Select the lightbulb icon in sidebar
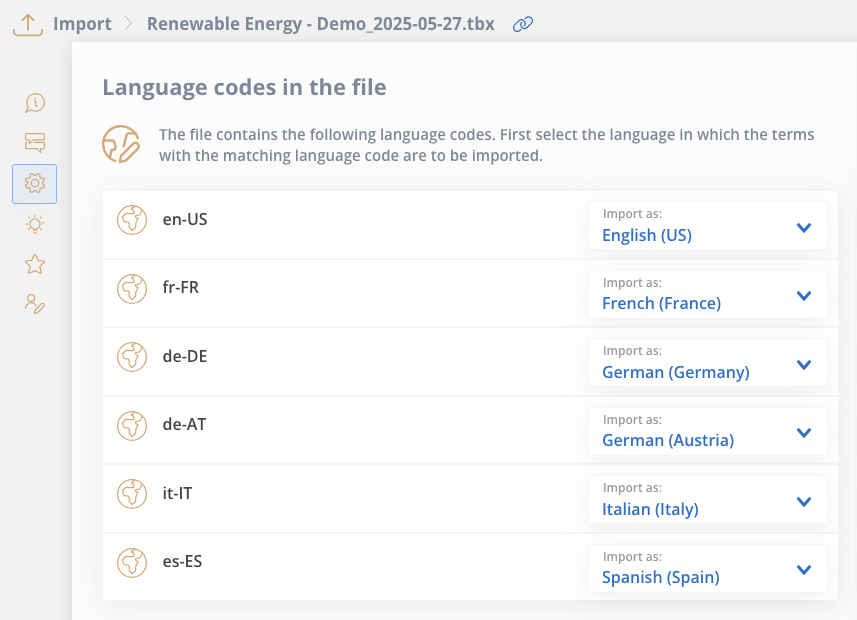Viewport: 857px width, 620px height. [x=34, y=224]
